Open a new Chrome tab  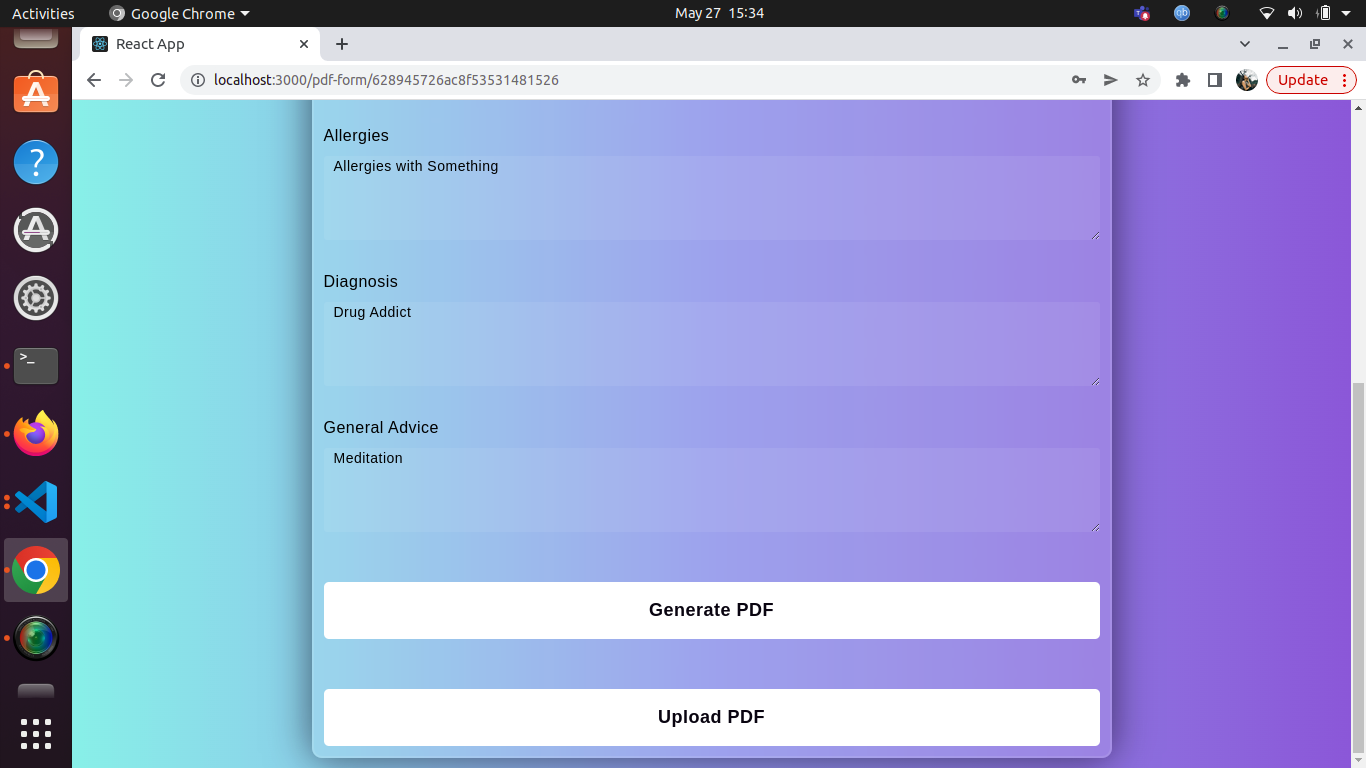342,44
